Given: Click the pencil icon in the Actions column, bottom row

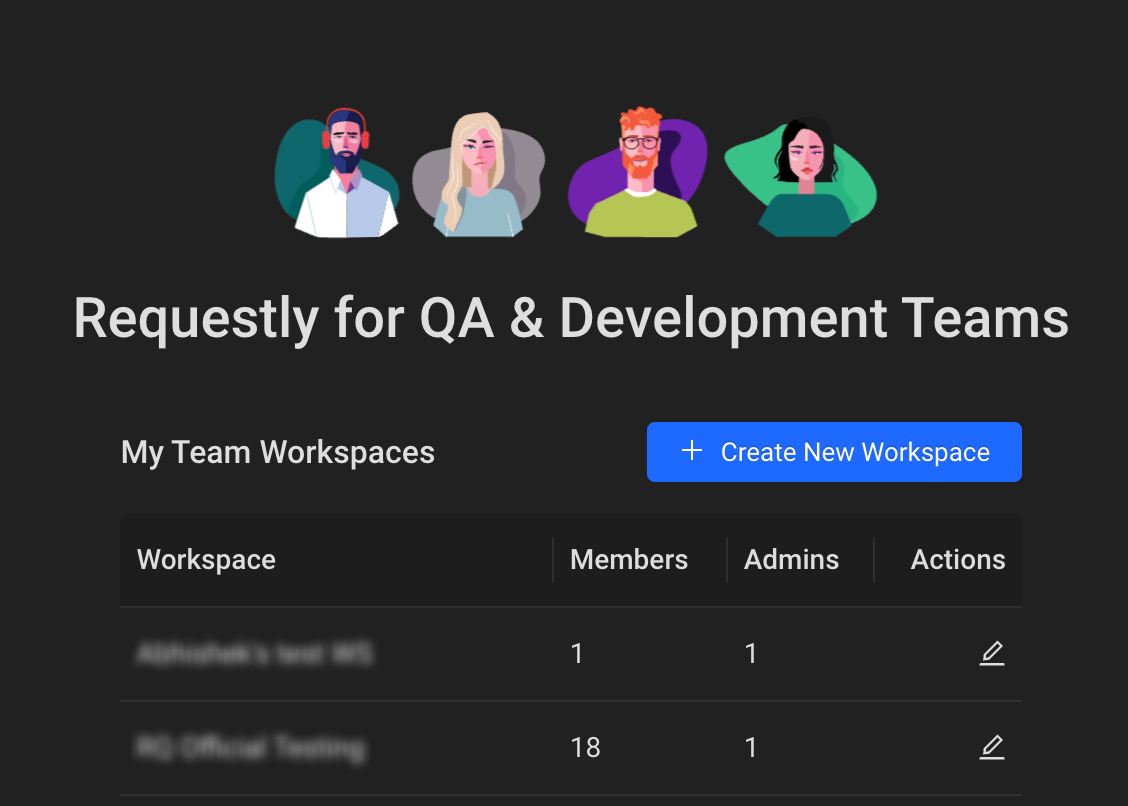Looking at the screenshot, I should (x=991, y=747).
